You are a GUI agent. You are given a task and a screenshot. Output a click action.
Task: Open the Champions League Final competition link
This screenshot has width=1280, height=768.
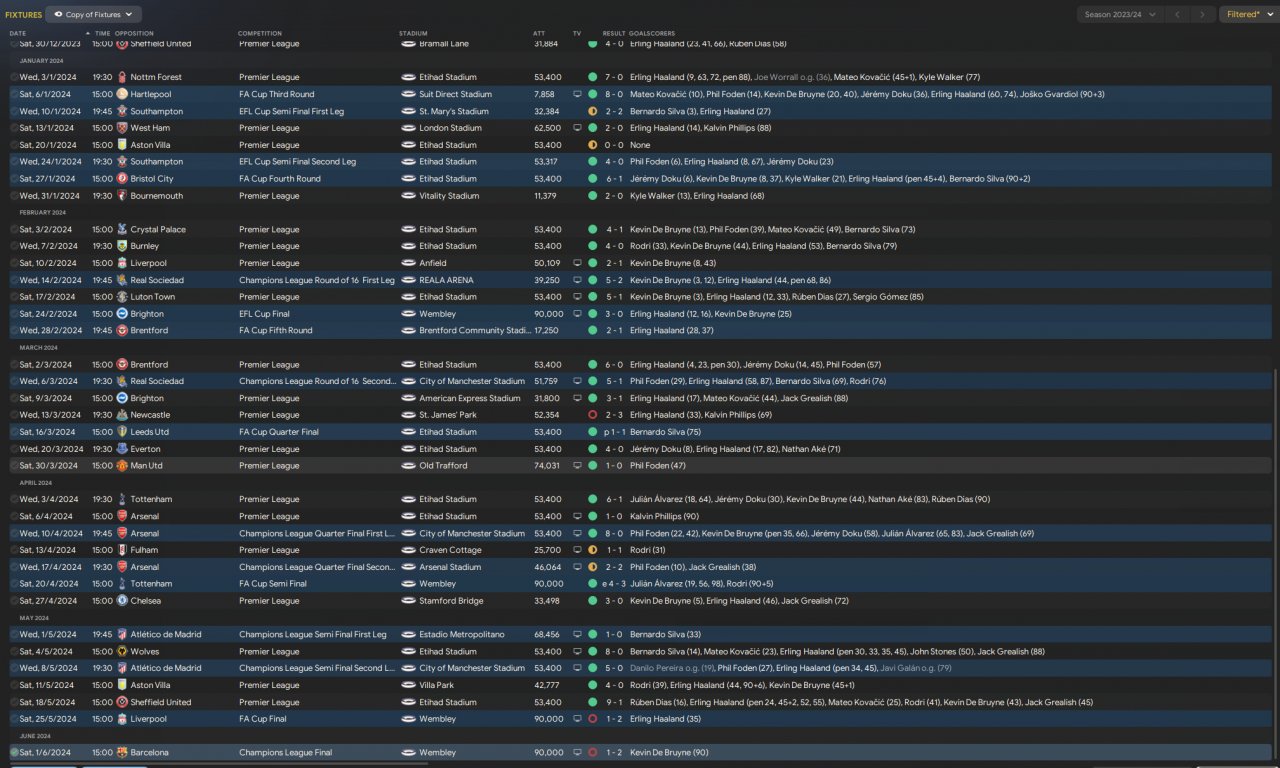coord(286,753)
